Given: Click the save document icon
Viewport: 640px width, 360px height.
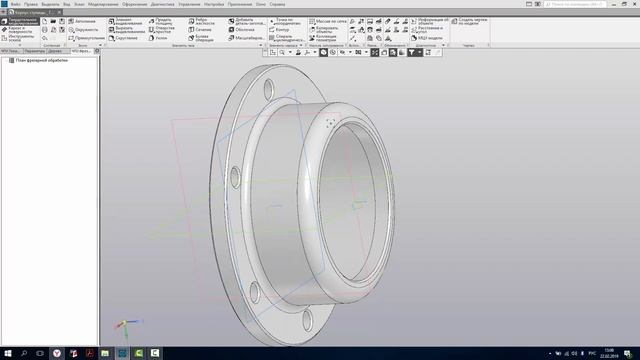Looking at the screenshot, I should 62,21.
